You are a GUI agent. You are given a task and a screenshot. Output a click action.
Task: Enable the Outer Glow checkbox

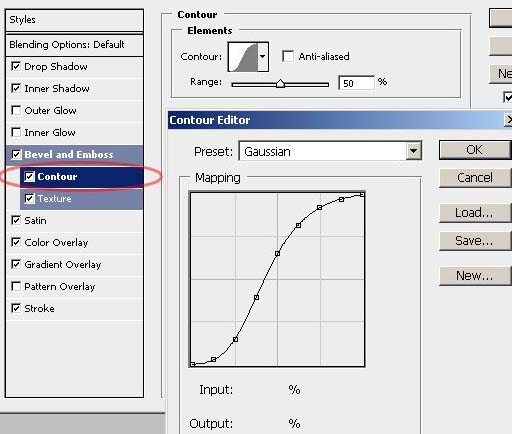click(x=16, y=110)
